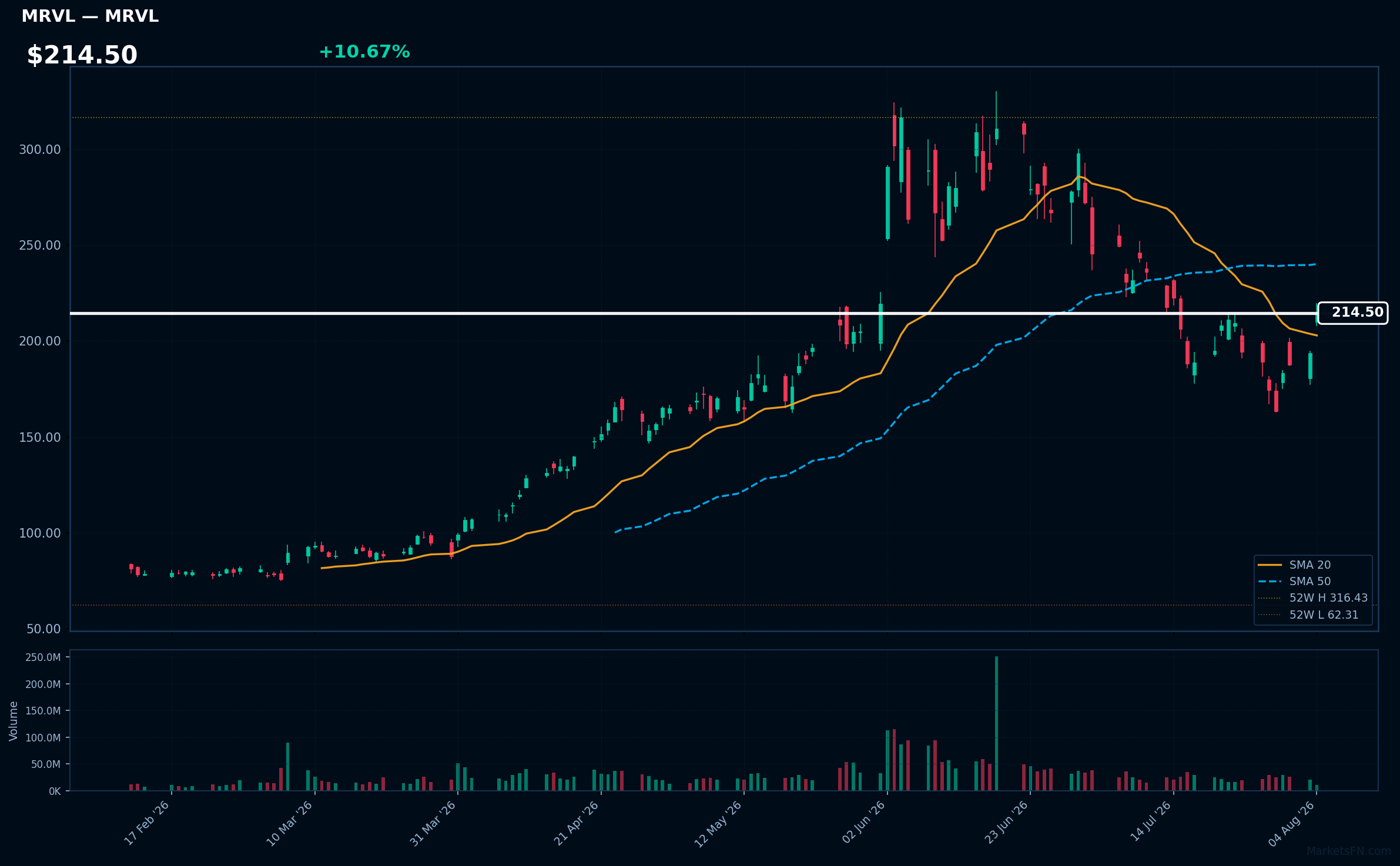This screenshot has width=1400, height=866.
Task: Click the 23 Jun '26 date label
Action: click(x=1006, y=823)
